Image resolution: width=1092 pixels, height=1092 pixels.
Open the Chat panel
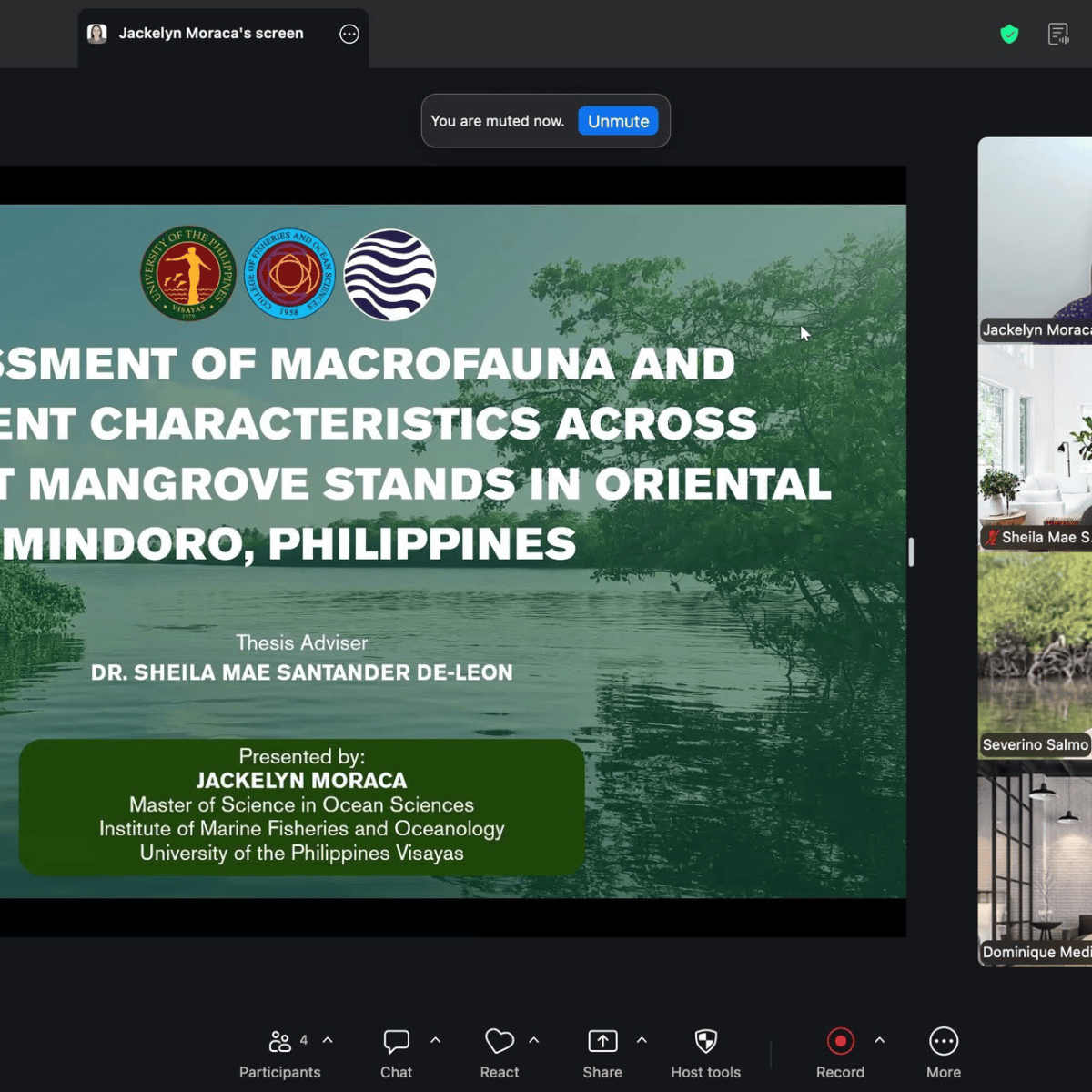tap(396, 1041)
